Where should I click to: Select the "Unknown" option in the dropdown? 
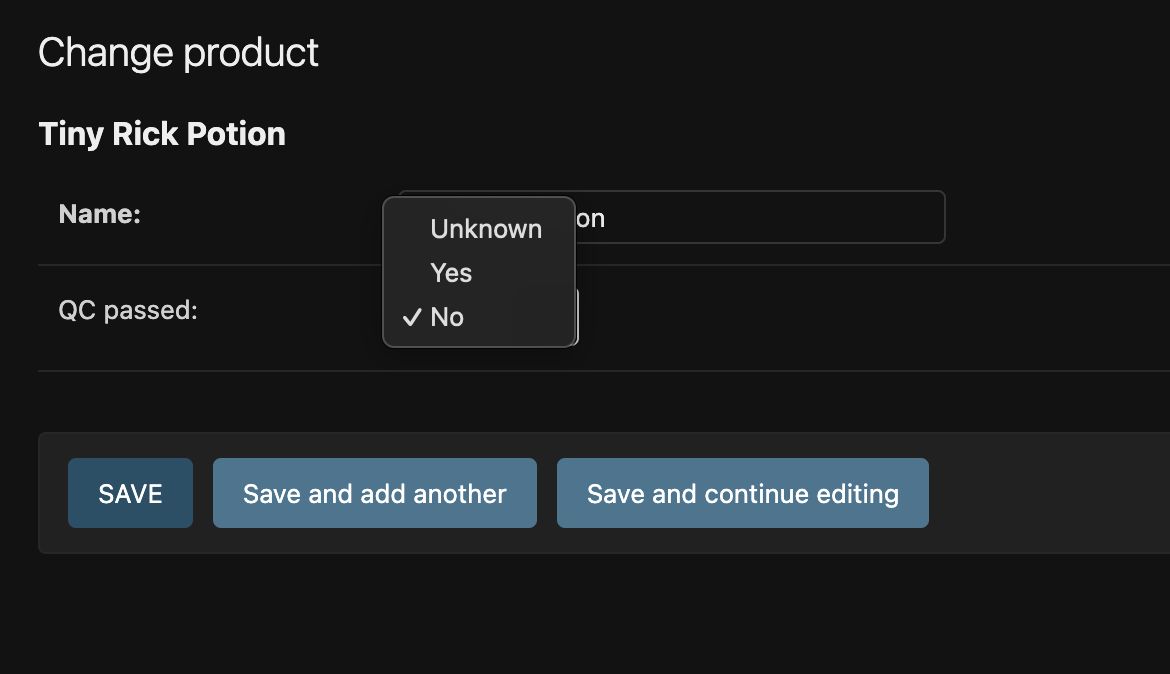[486, 229]
